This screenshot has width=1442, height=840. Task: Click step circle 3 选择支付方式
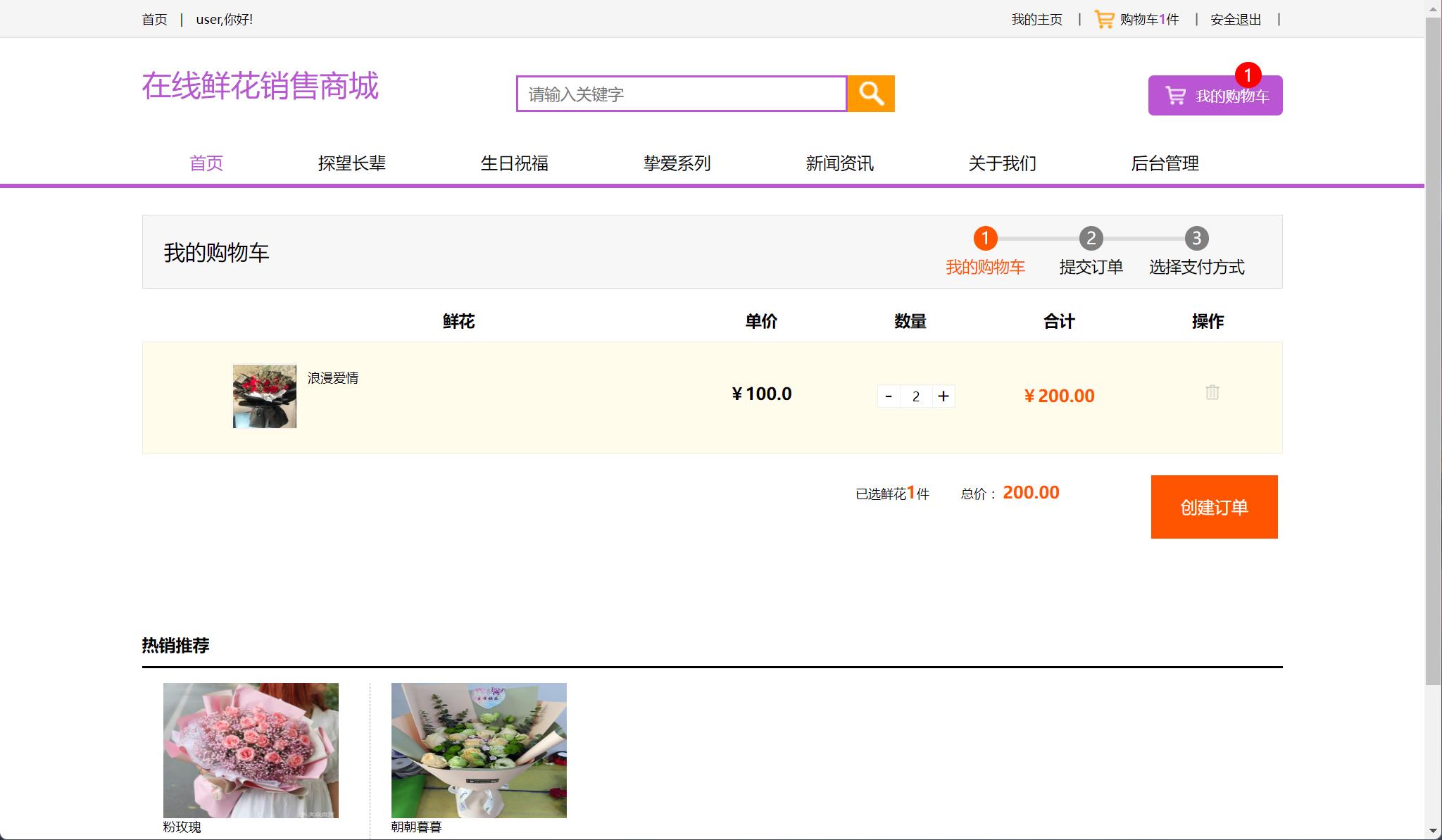tap(1196, 239)
